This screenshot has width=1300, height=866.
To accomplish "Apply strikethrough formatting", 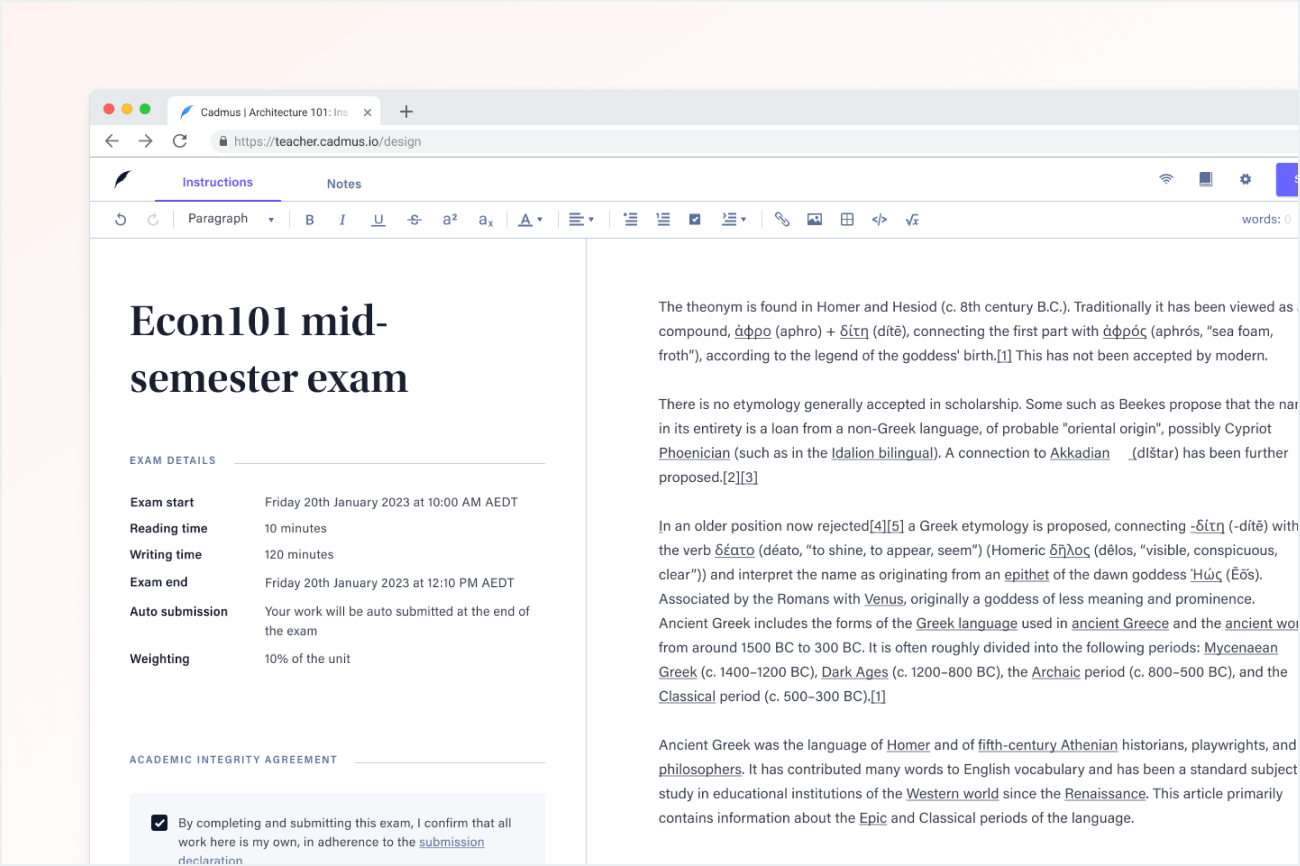I will pos(414,220).
